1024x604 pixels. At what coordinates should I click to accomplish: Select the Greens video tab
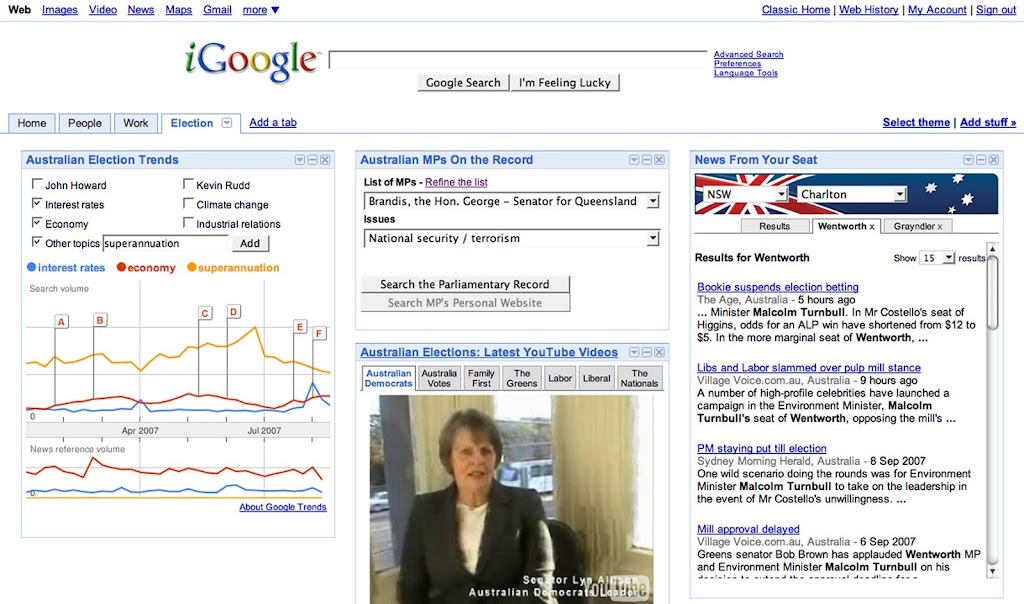(x=522, y=378)
